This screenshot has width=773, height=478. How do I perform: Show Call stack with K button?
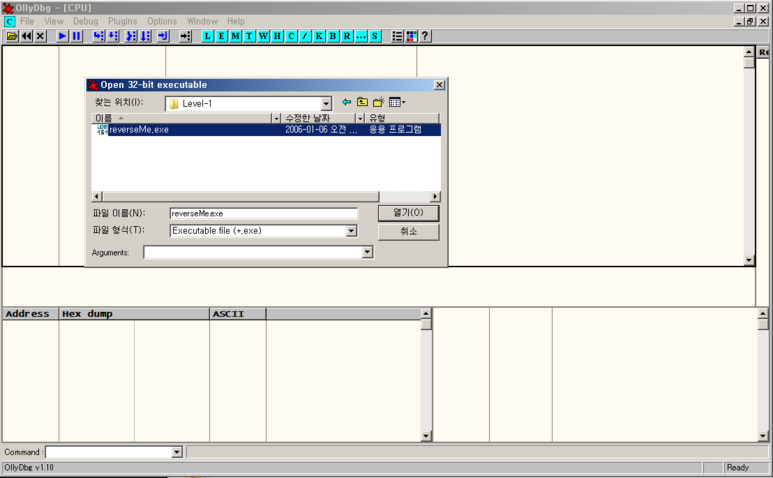(319, 36)
